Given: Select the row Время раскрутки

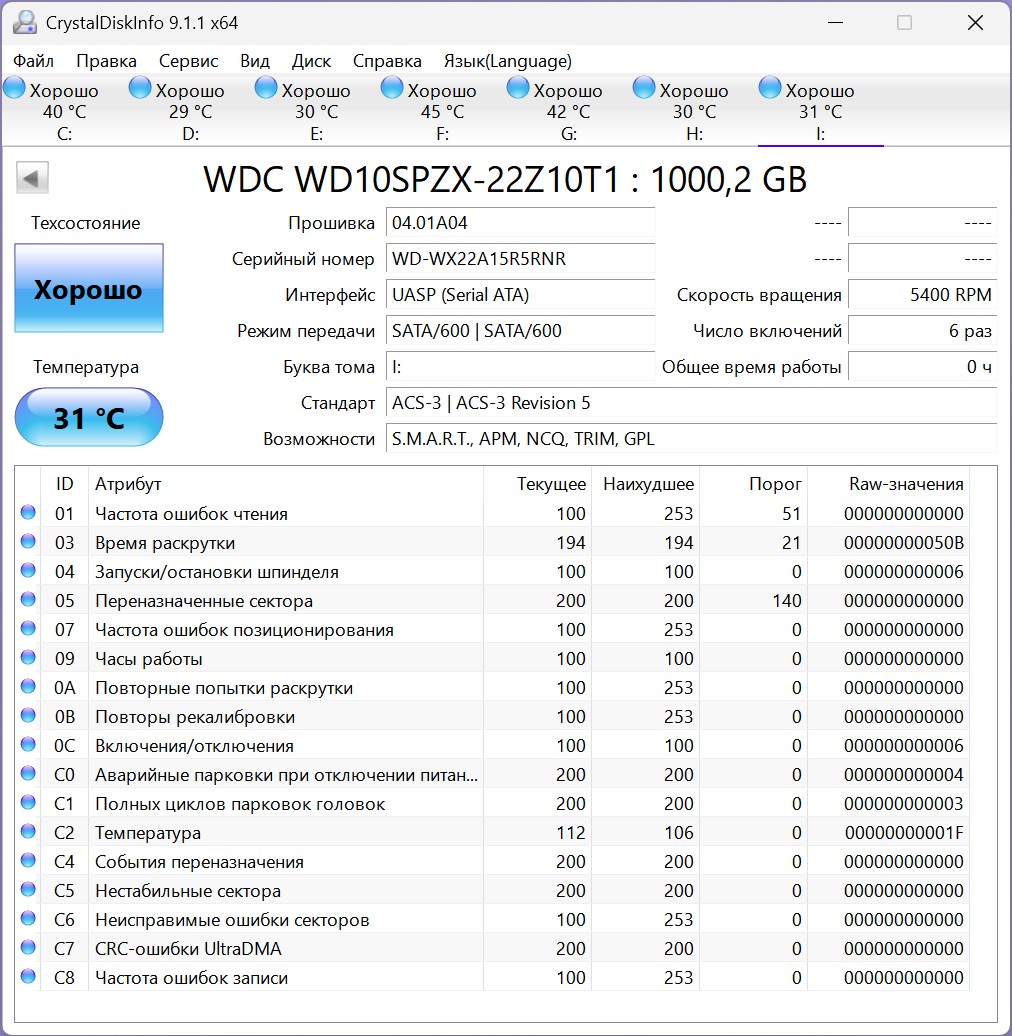Looking at the screenshot, I should [492, 542].
